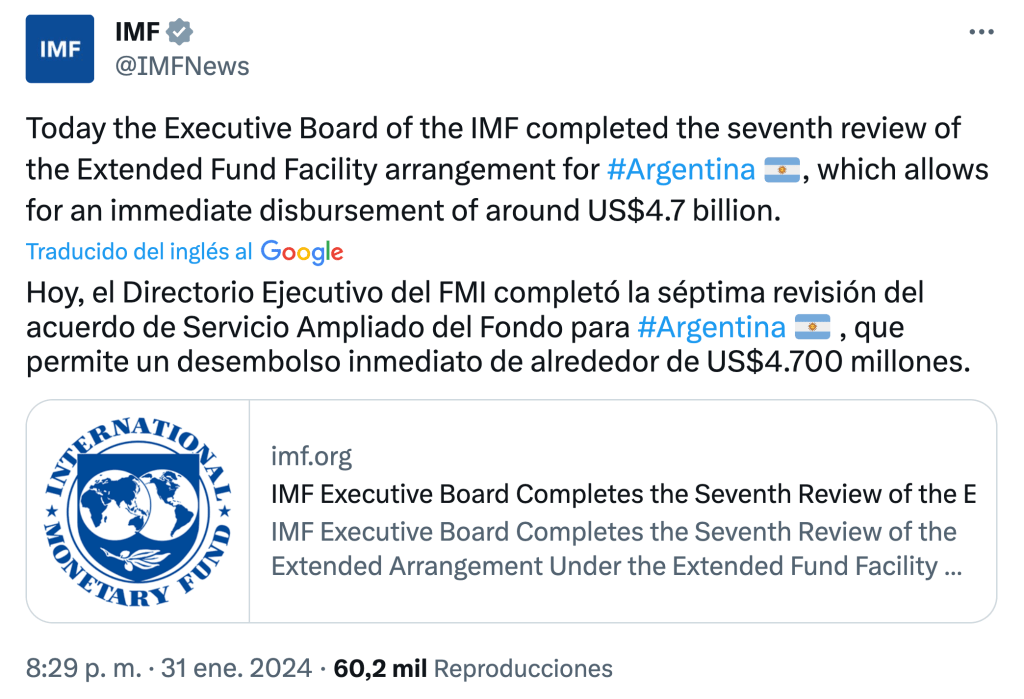This screenshot has width=1024, height=699.
Task: Open the link card headline about the Seventh Review
Action: (623, 494)
